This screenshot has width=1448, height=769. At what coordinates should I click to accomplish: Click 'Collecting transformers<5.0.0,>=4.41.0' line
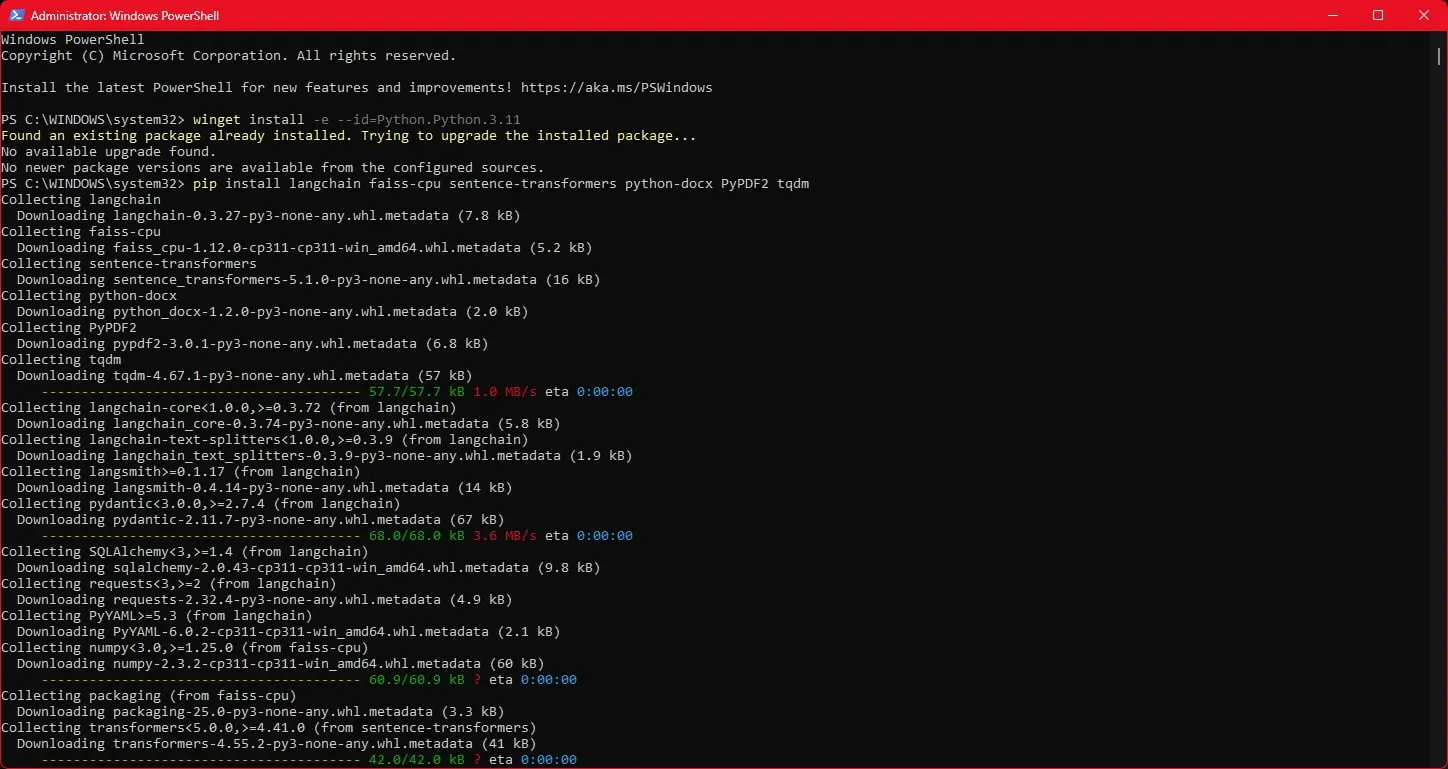coord(269,728)
